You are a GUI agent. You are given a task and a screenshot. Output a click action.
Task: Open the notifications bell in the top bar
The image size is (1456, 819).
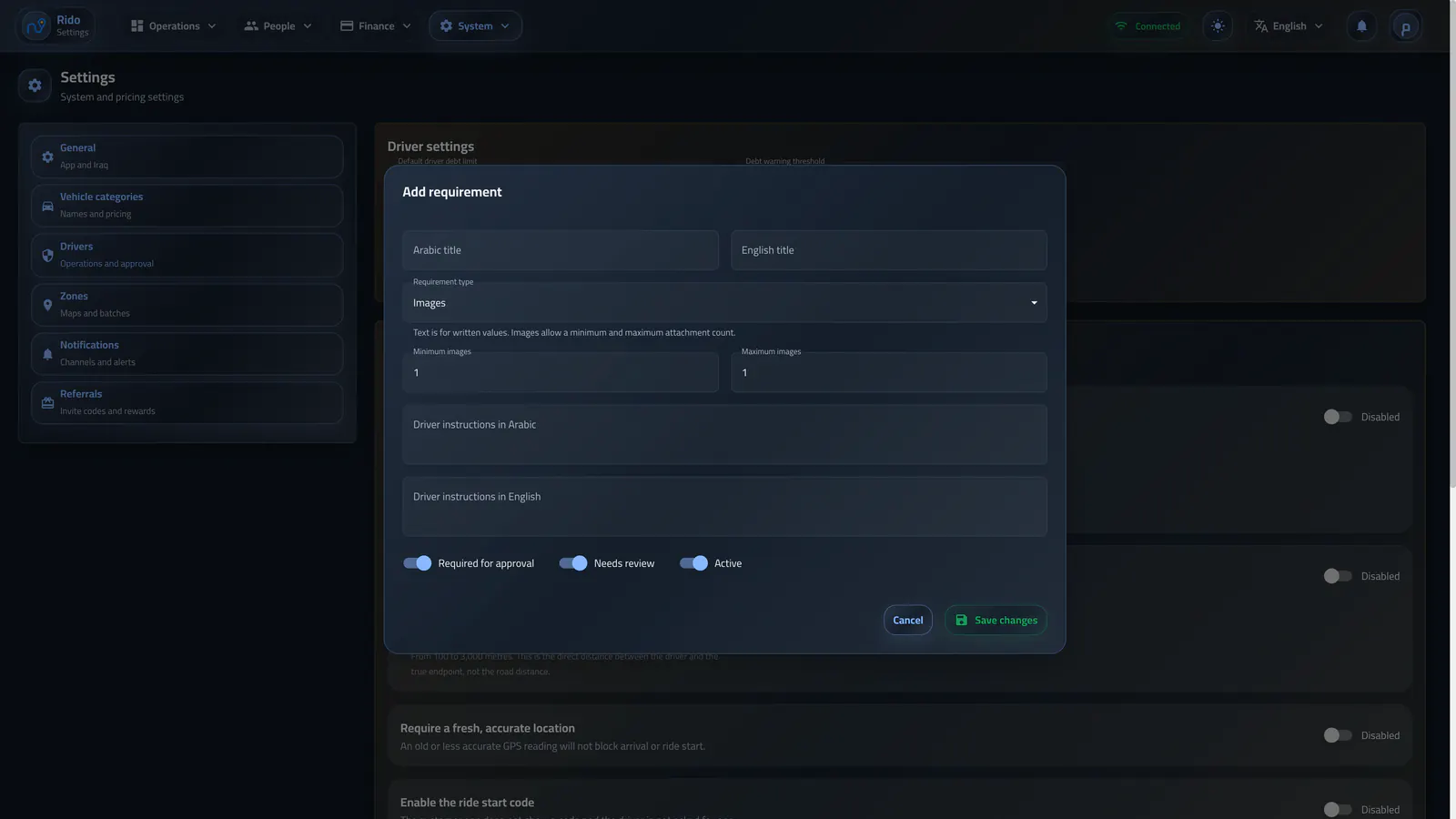pyautogui.click(x=1362, y=26)
